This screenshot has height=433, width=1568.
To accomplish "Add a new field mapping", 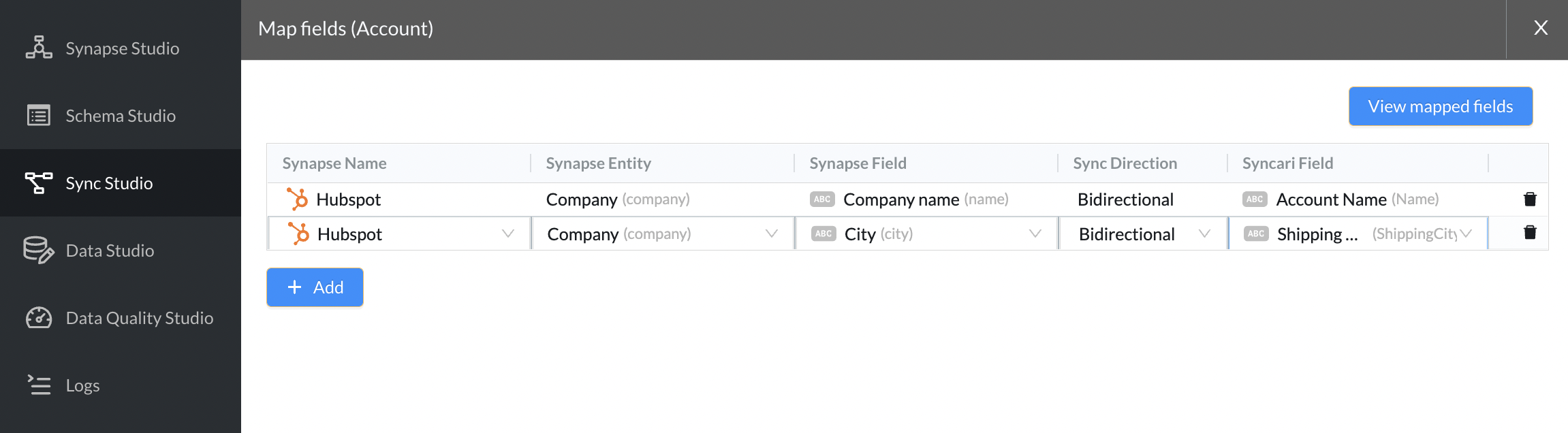I will tap(315, 287).
